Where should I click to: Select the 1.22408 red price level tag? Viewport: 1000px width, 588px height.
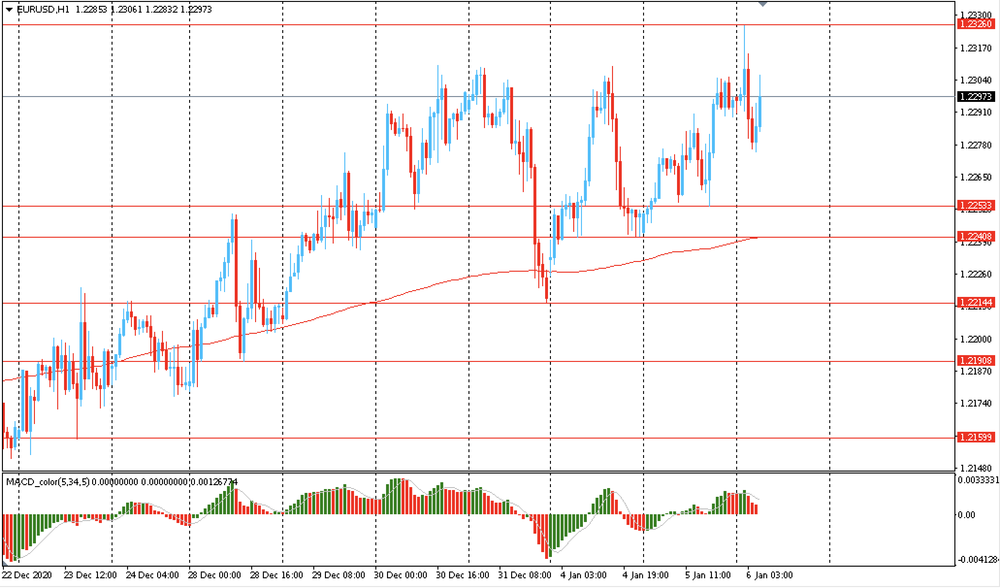click(x=976, y=237)
